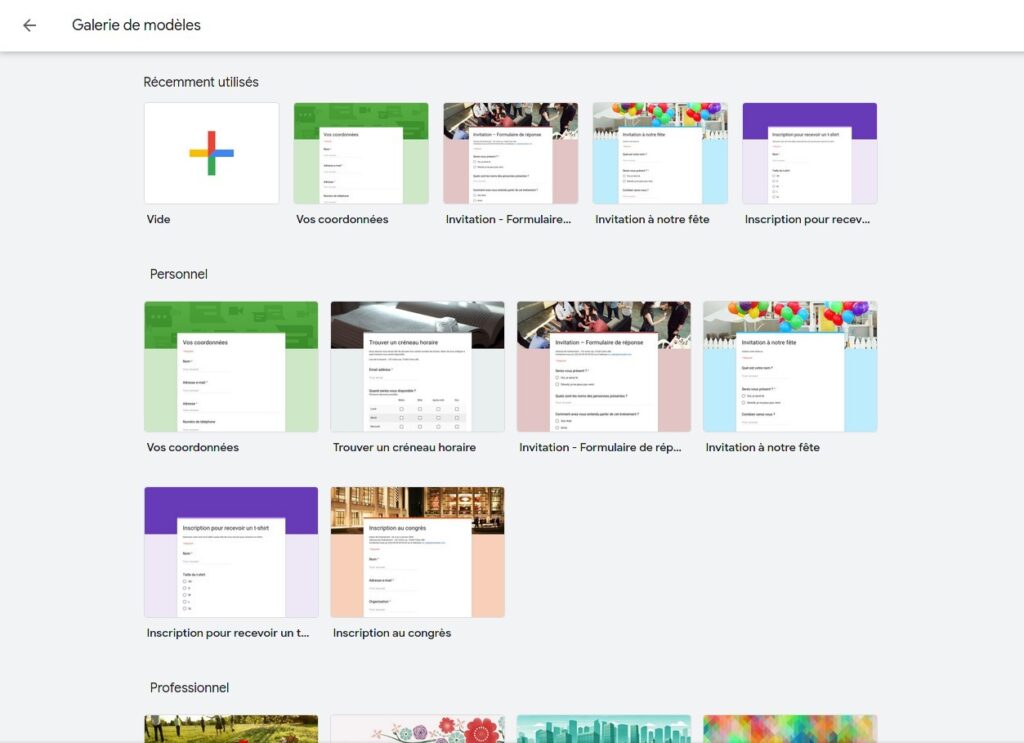Select the Trouver un créneau horaire thumbnail
1024x743 pixels.
coord(417,366)
